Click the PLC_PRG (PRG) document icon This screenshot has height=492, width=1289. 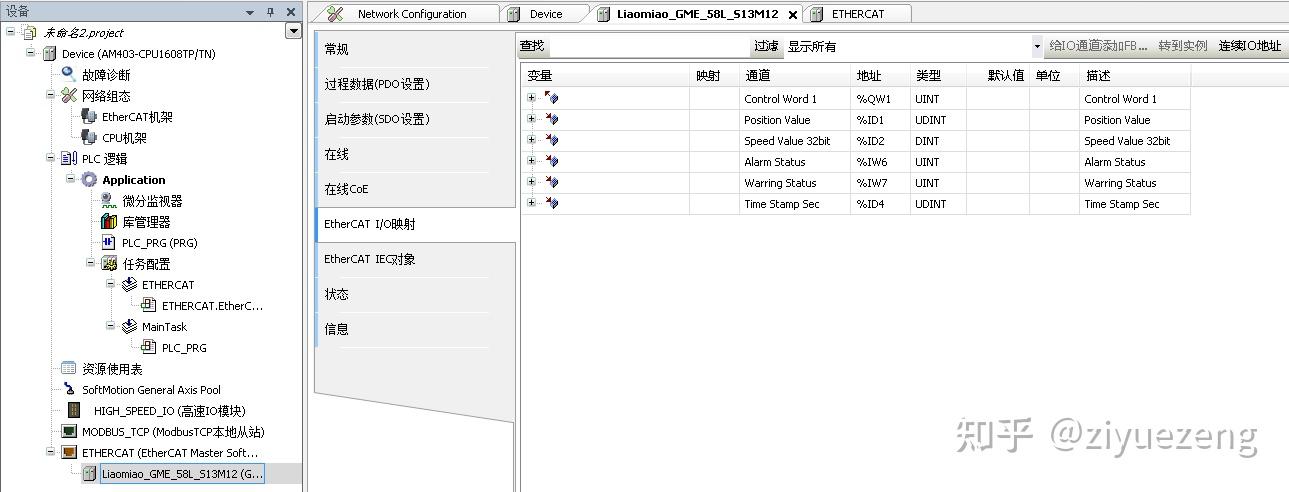(x=109, y=243)
